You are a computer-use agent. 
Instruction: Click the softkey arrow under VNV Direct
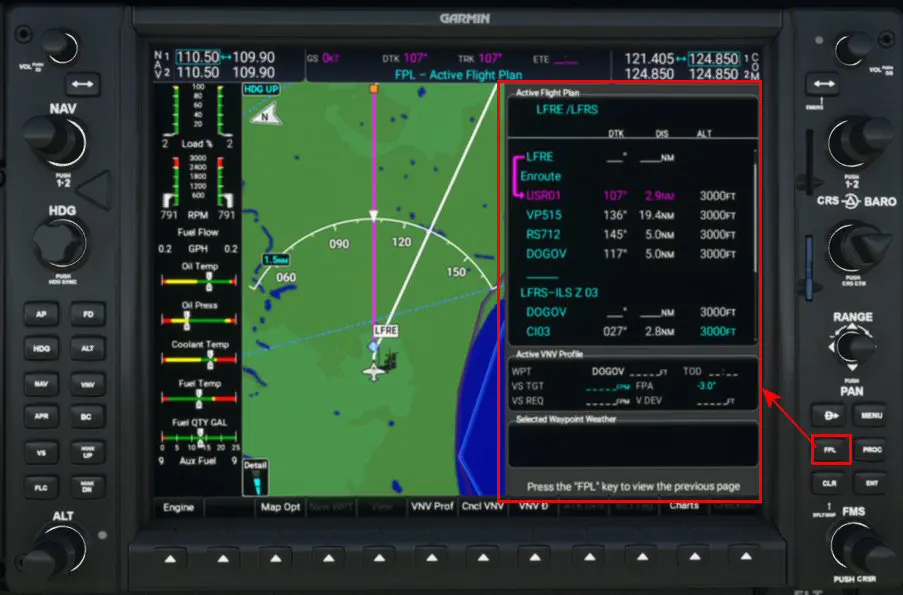(535, 558)
